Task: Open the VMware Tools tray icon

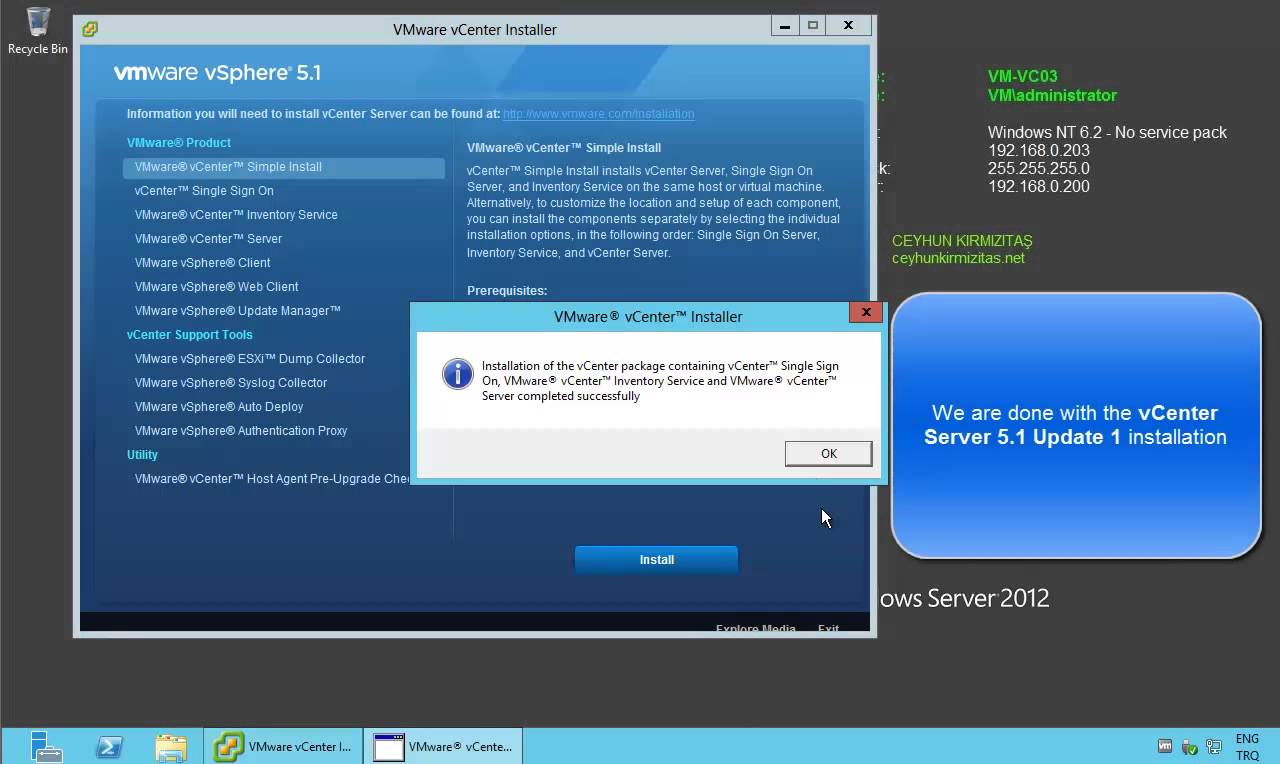Action: tap(1165, 746)
